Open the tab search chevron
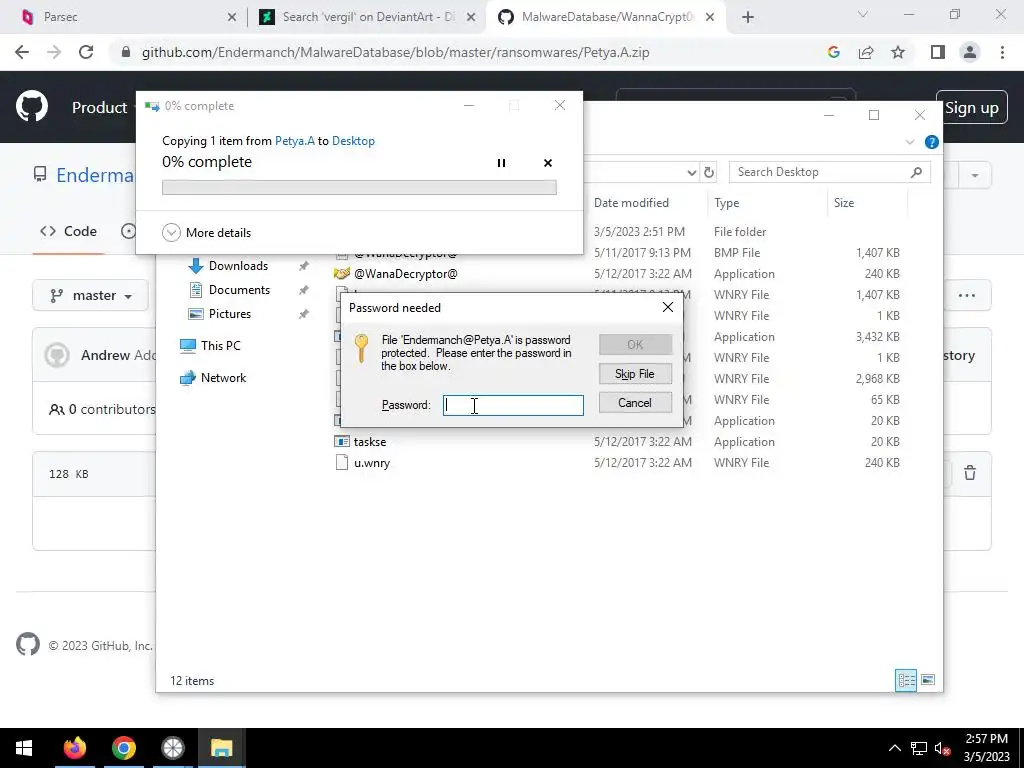This screenshot has height=768, width=1024. click(x=863, y=14)
